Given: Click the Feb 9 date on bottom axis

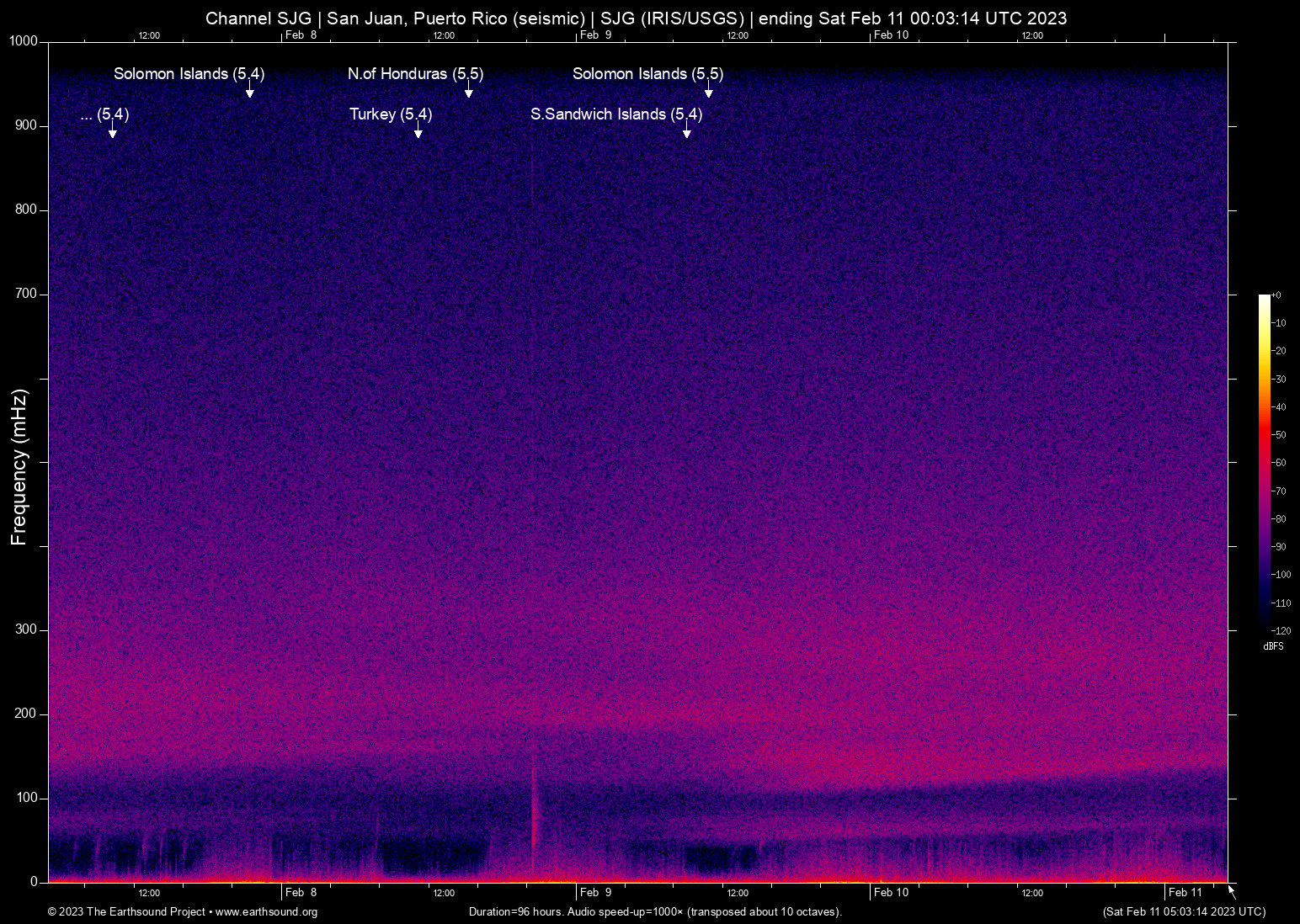Looking at the screenshot, I should [595, 893].
